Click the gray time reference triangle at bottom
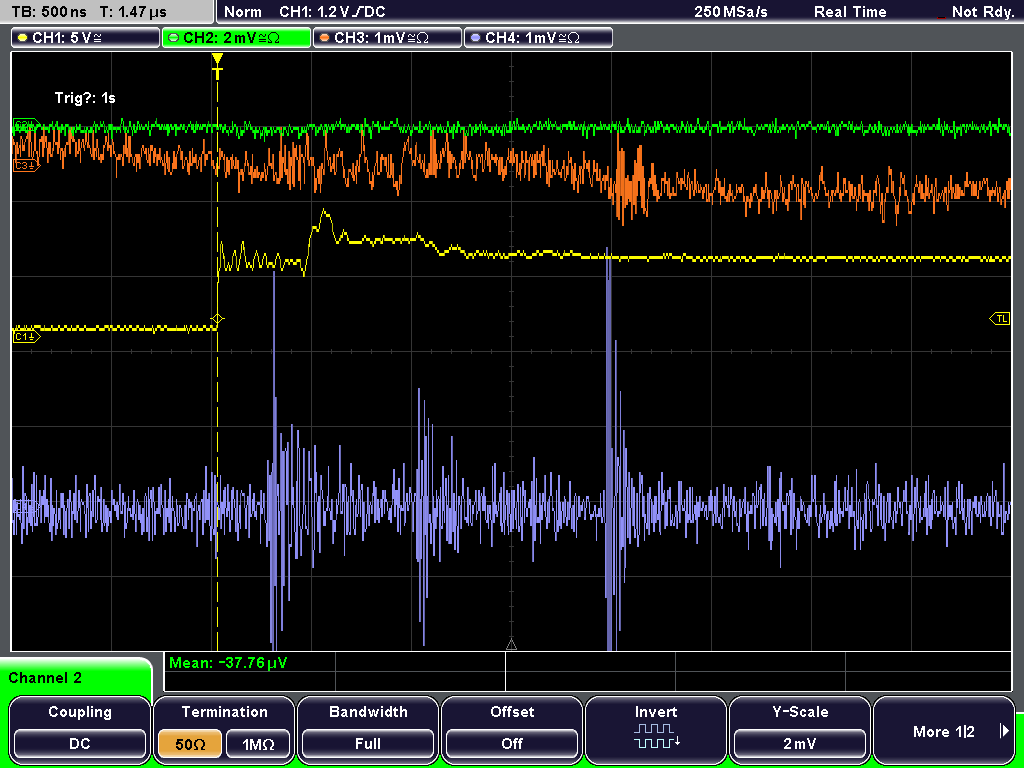This screenshot has width=1024, height=768. pyautogui.click(x=511, y=645)
